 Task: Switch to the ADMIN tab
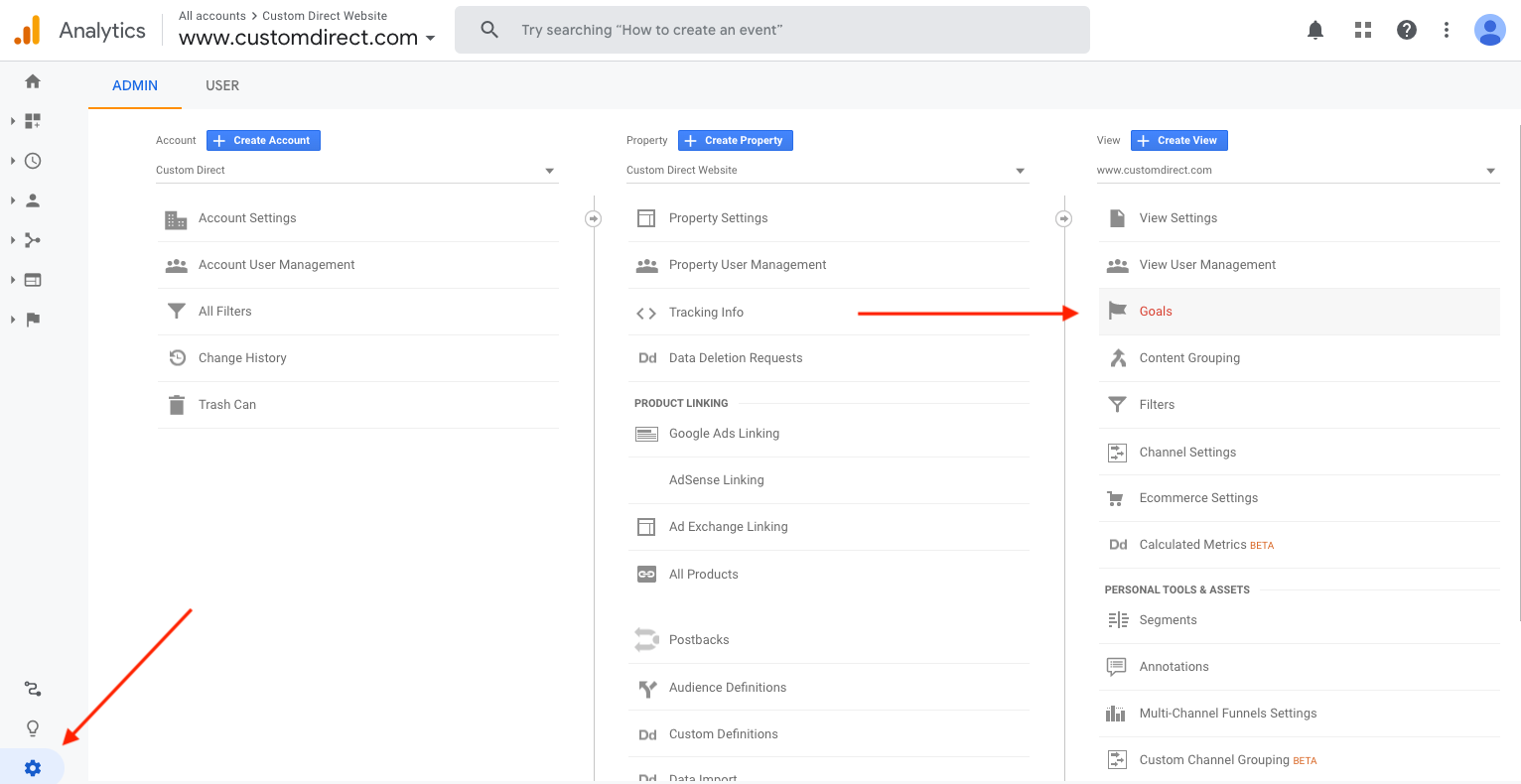point(135,85)
